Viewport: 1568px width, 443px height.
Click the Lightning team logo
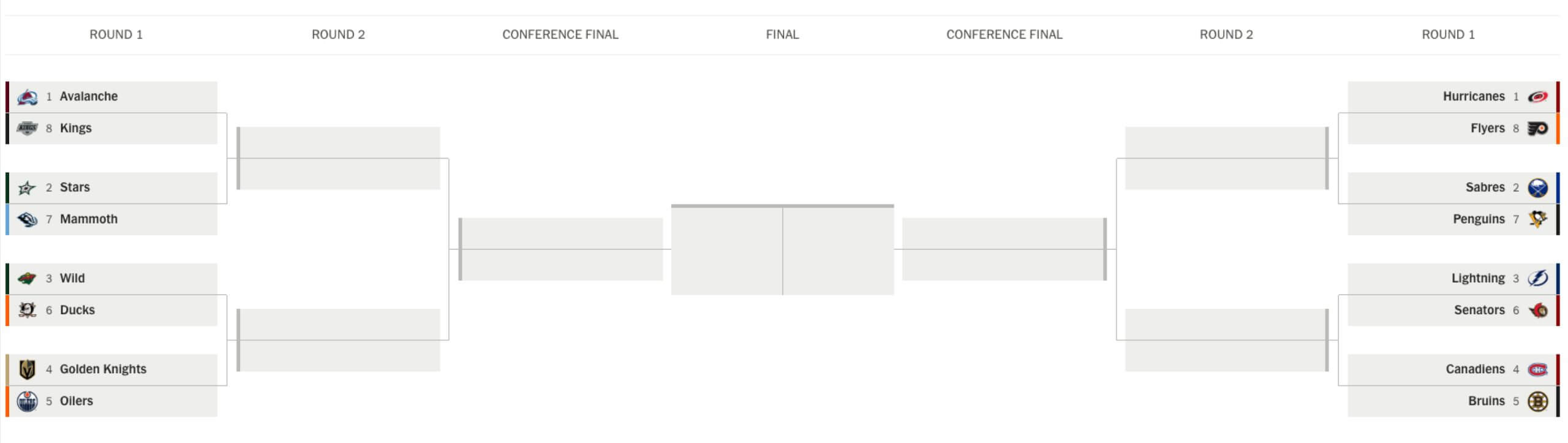1537,279
